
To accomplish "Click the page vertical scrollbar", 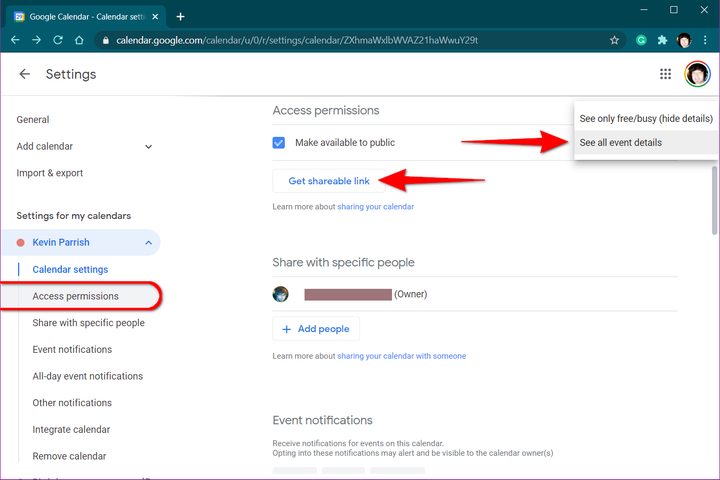I will click(x=714, y=200).
